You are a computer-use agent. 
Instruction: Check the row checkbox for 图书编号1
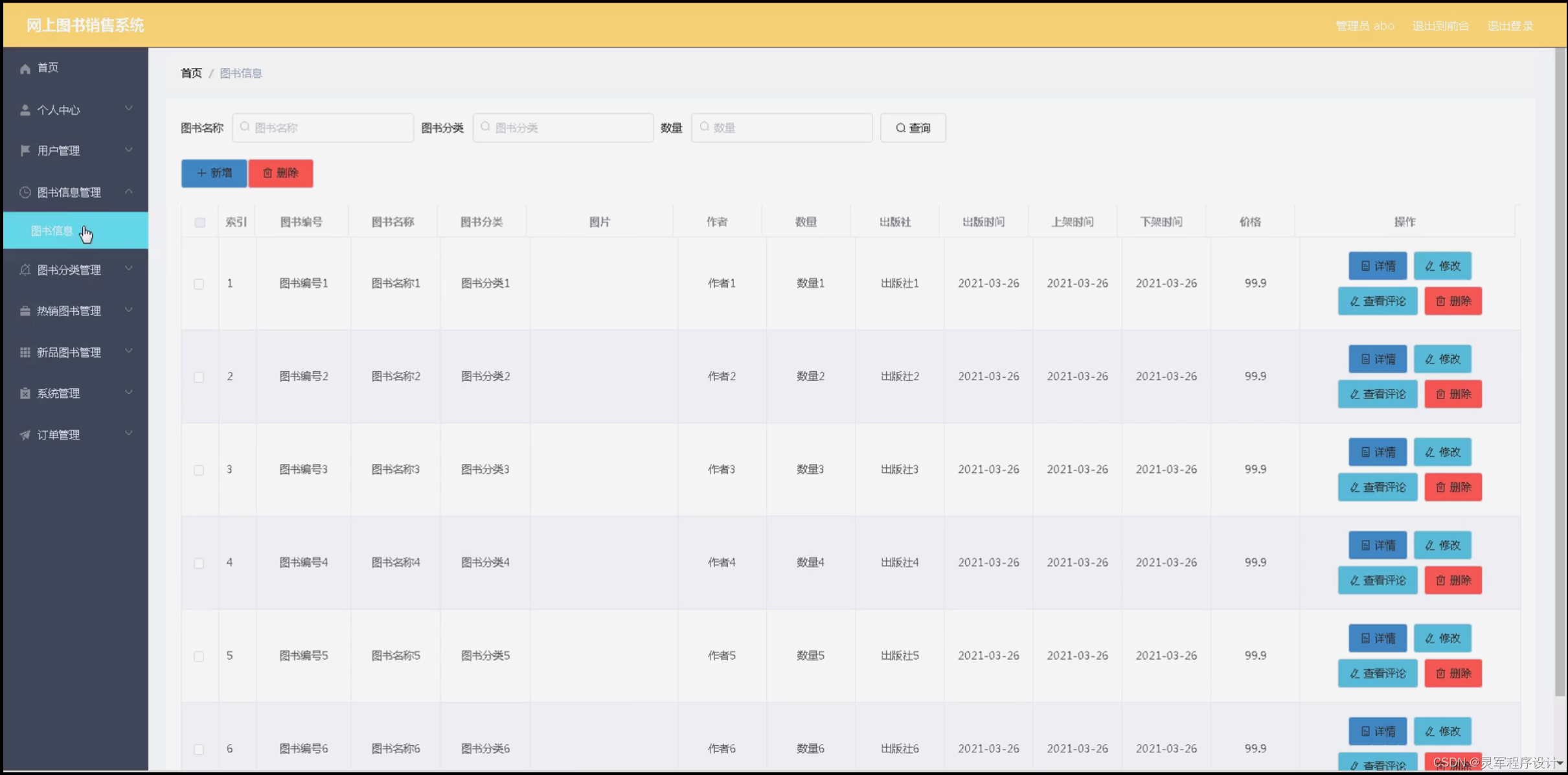[x=199, y=283]
